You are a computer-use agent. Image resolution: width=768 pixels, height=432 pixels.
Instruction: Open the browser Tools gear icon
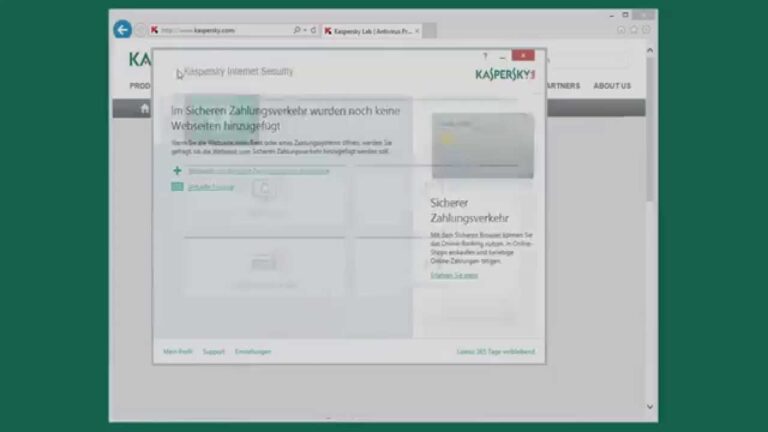(x=646, y=30)
